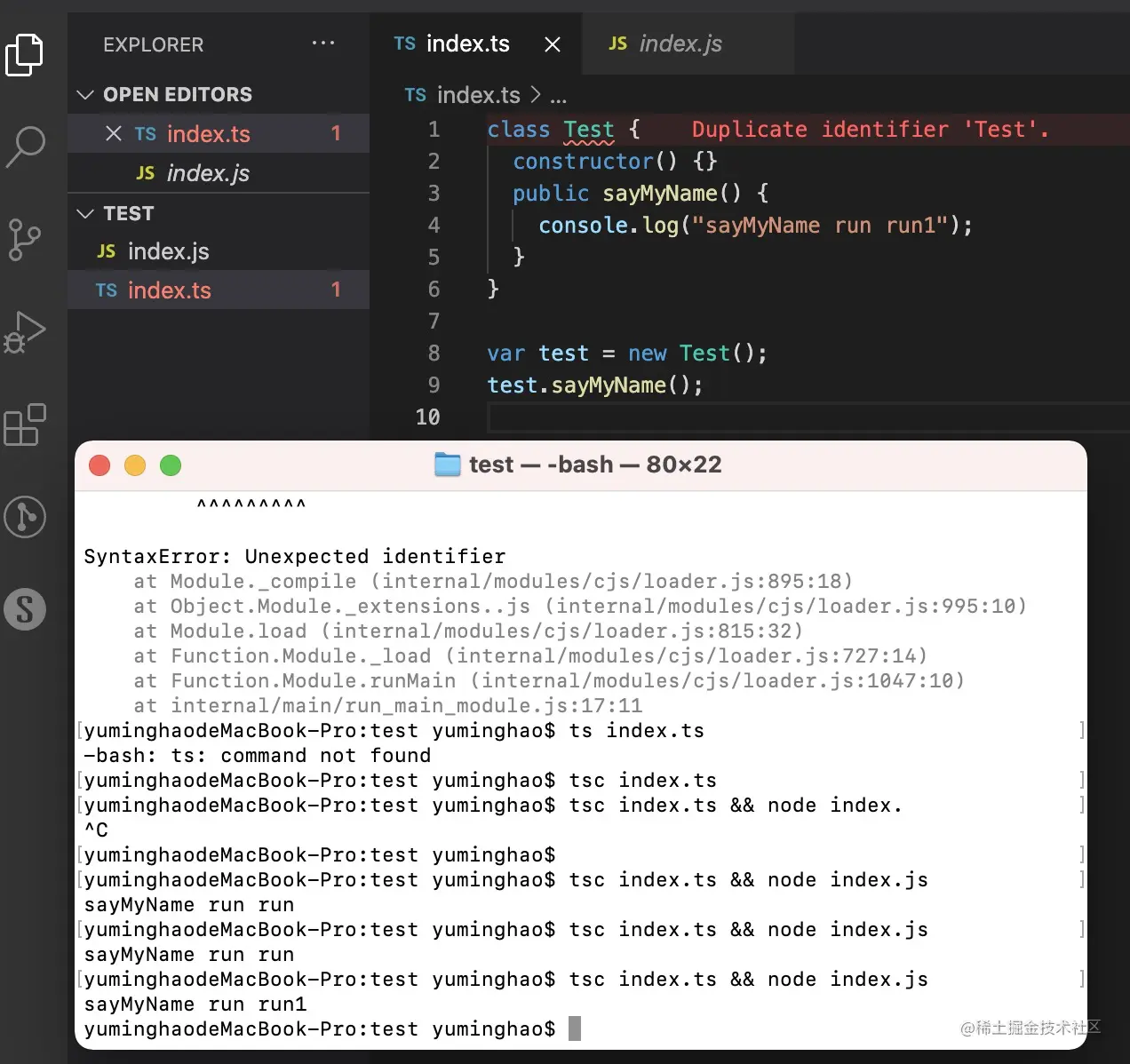
Task: Open the Search view in activity bar
Action: [x=25, y=147]
